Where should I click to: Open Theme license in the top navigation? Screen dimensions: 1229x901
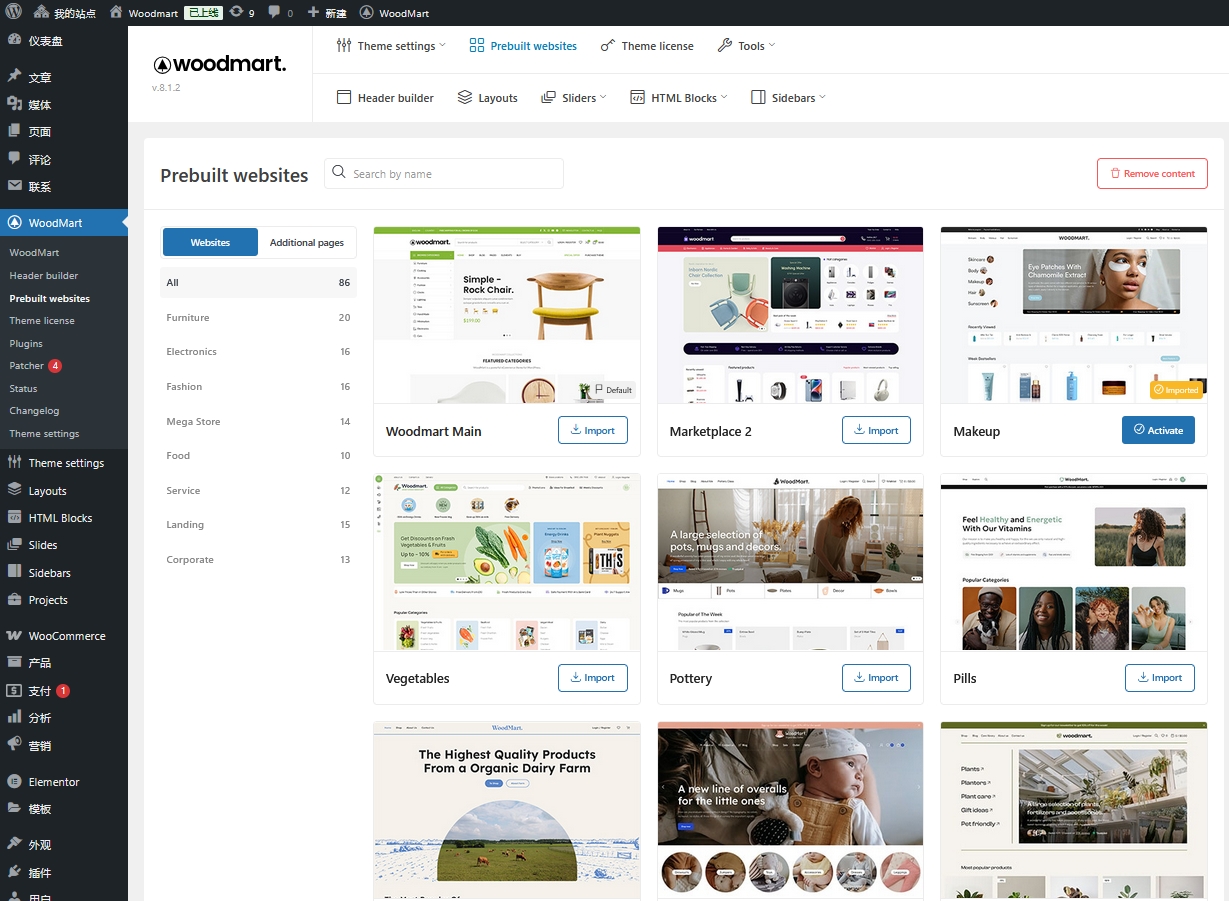647,46
